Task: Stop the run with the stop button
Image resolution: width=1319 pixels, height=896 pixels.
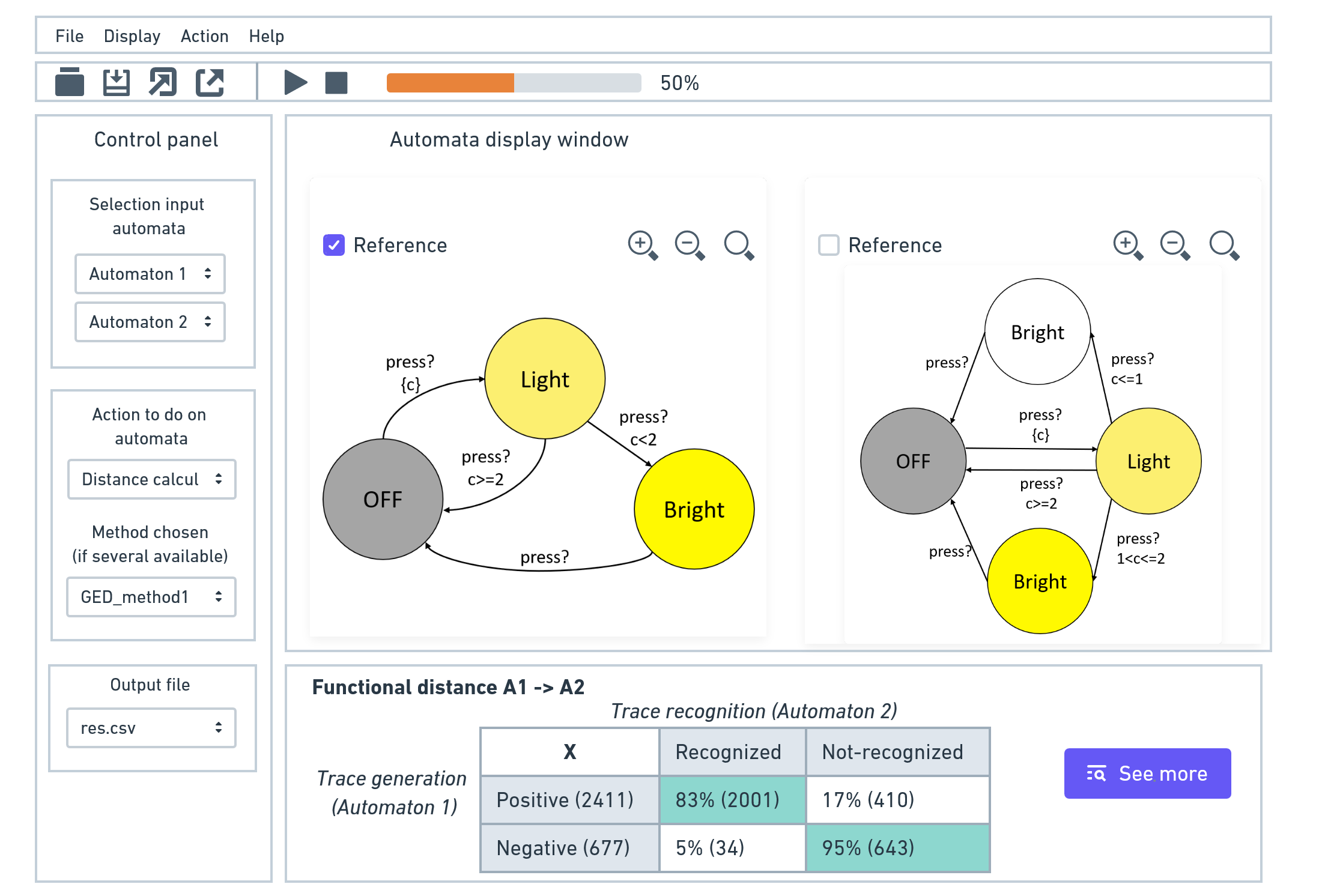Action: (x=336, y=83)
